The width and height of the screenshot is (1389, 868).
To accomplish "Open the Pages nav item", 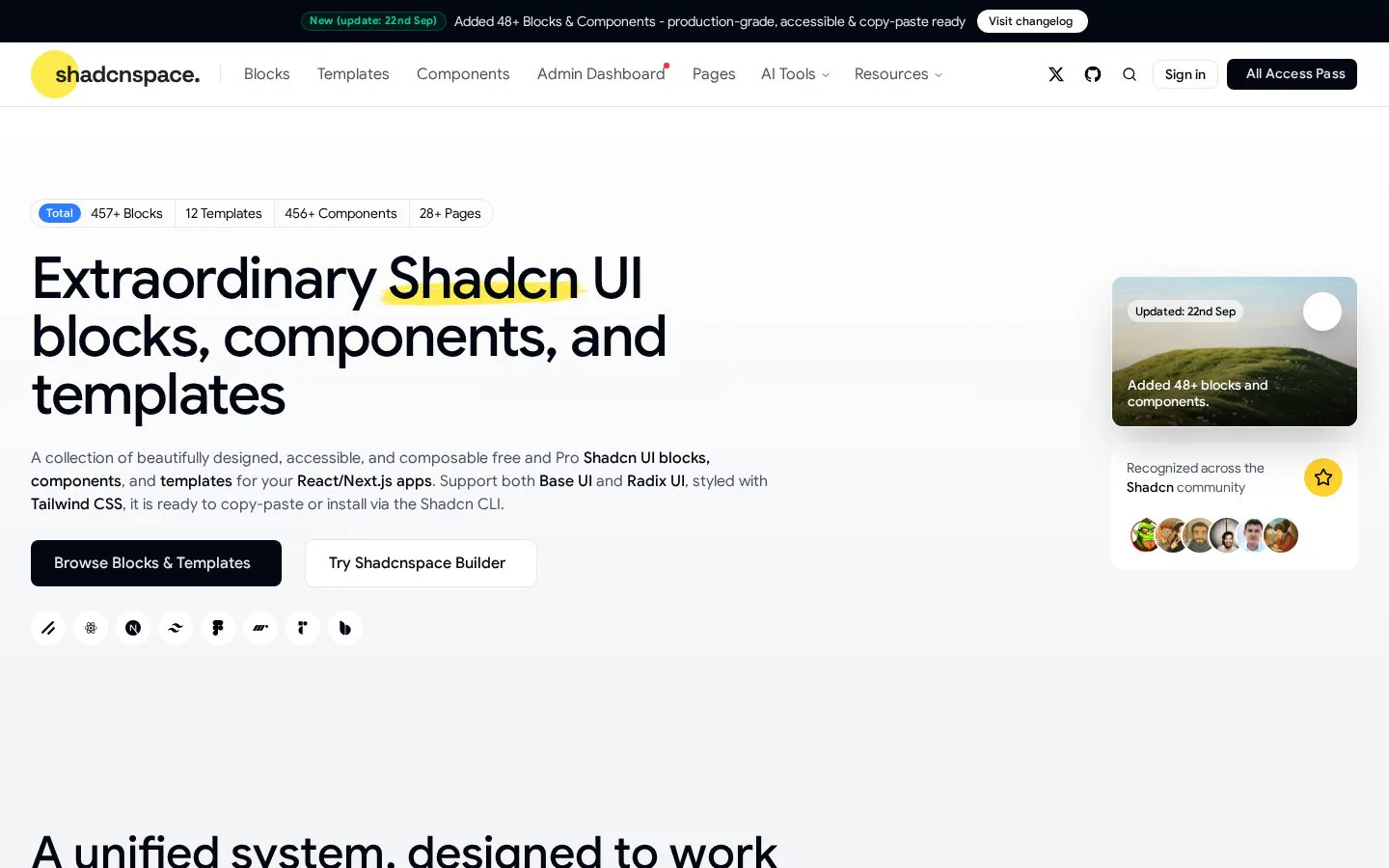I will [x=714, y=74].
